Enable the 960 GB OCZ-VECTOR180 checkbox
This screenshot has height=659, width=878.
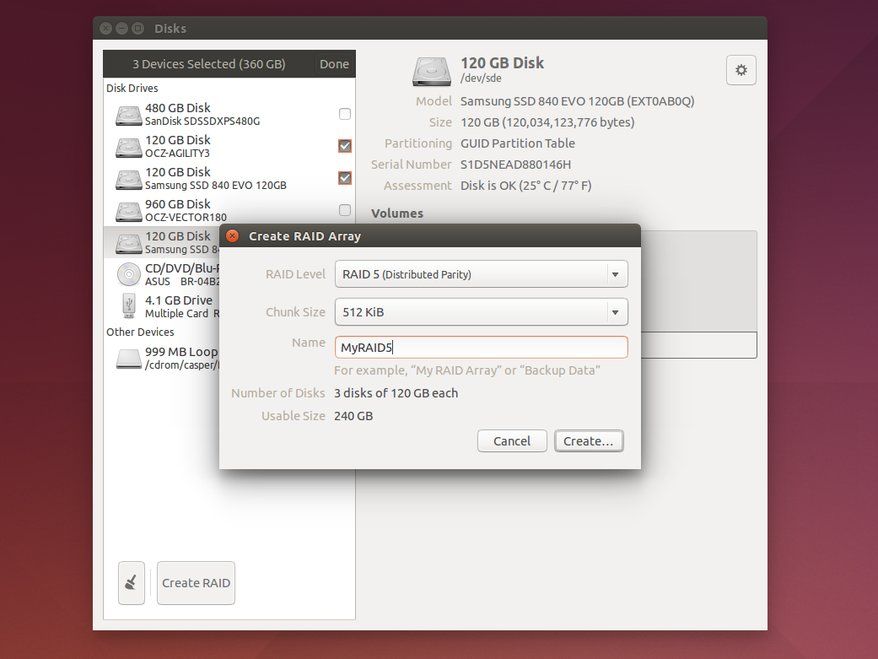[x=344, y=209]
